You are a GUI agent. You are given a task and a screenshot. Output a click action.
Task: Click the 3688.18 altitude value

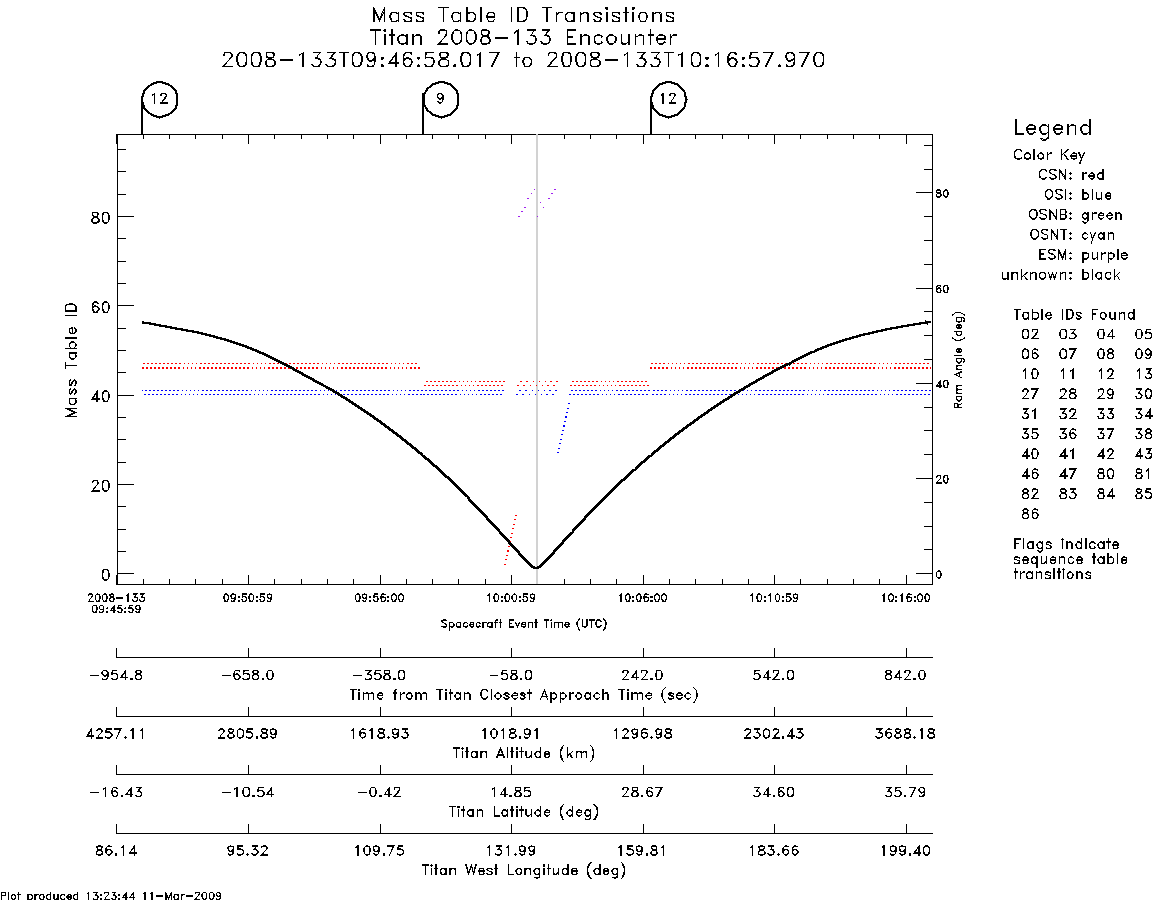[905, 734]
